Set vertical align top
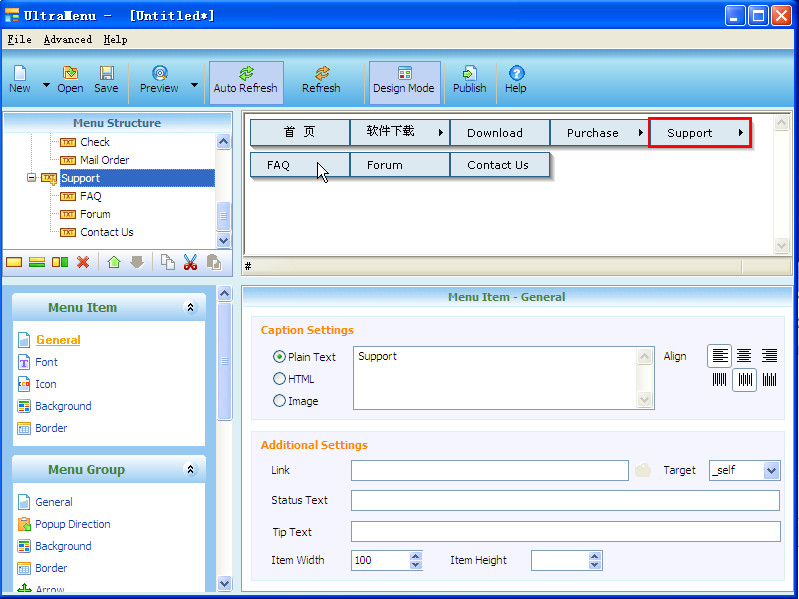The width and height of the screenshot is (799, 599). click(x=720, y=379)
